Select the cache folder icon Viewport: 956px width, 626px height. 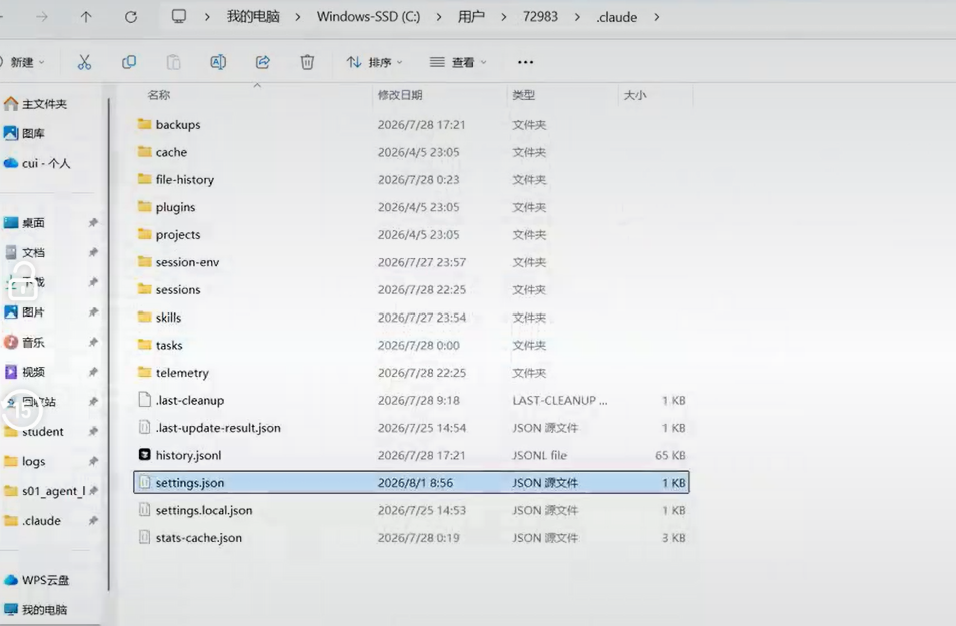144,152
